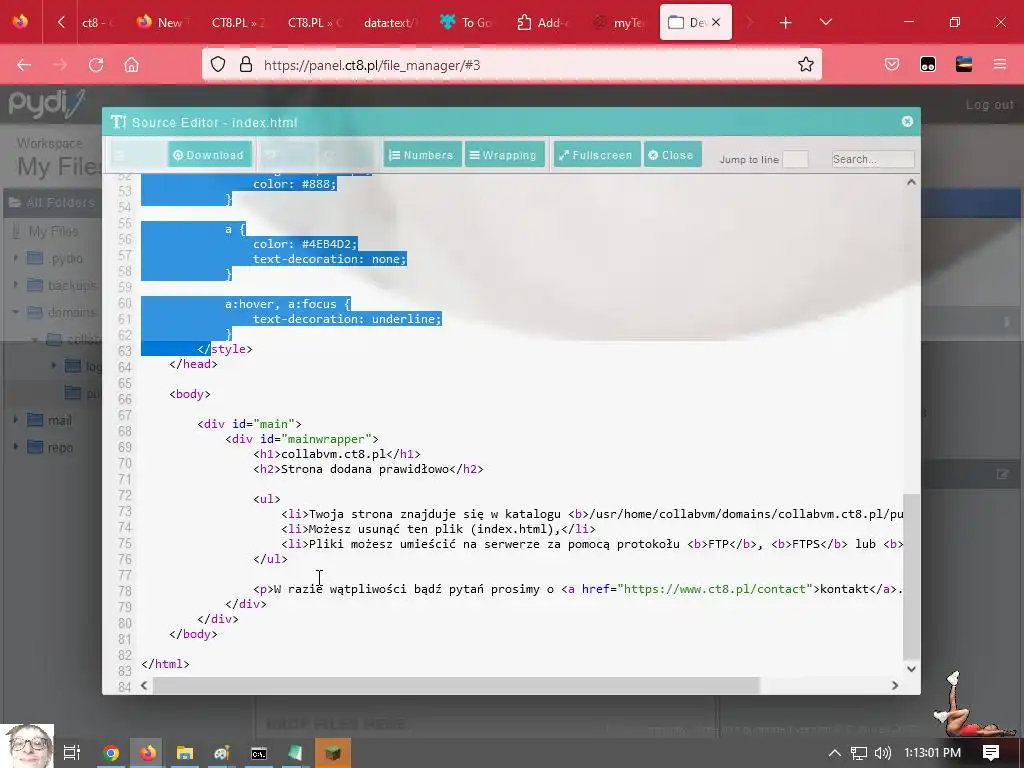The width and height of the screenshot is (1024, 768).
Task: Click the editor vertical scrollbar thumb
Action: [x=911, y=577]
